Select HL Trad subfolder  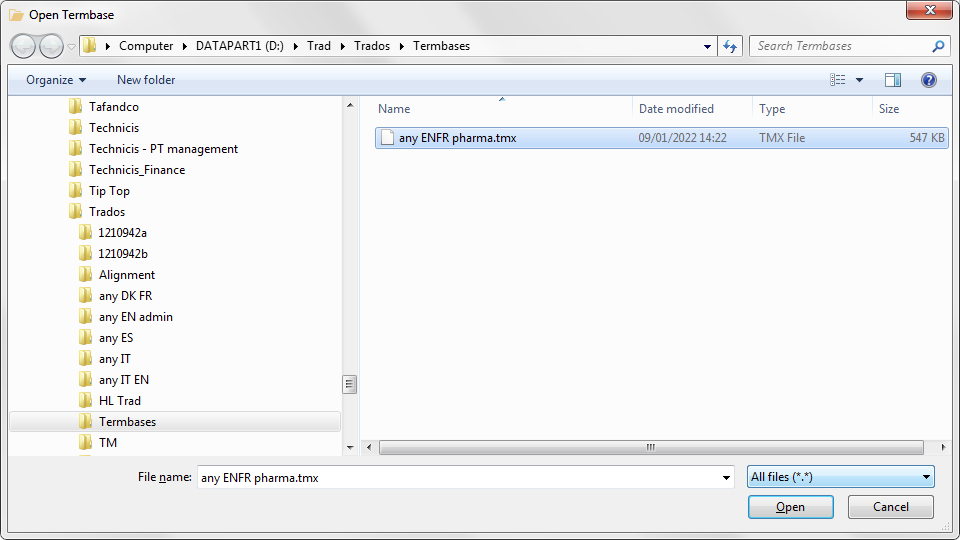click(119, 400)
